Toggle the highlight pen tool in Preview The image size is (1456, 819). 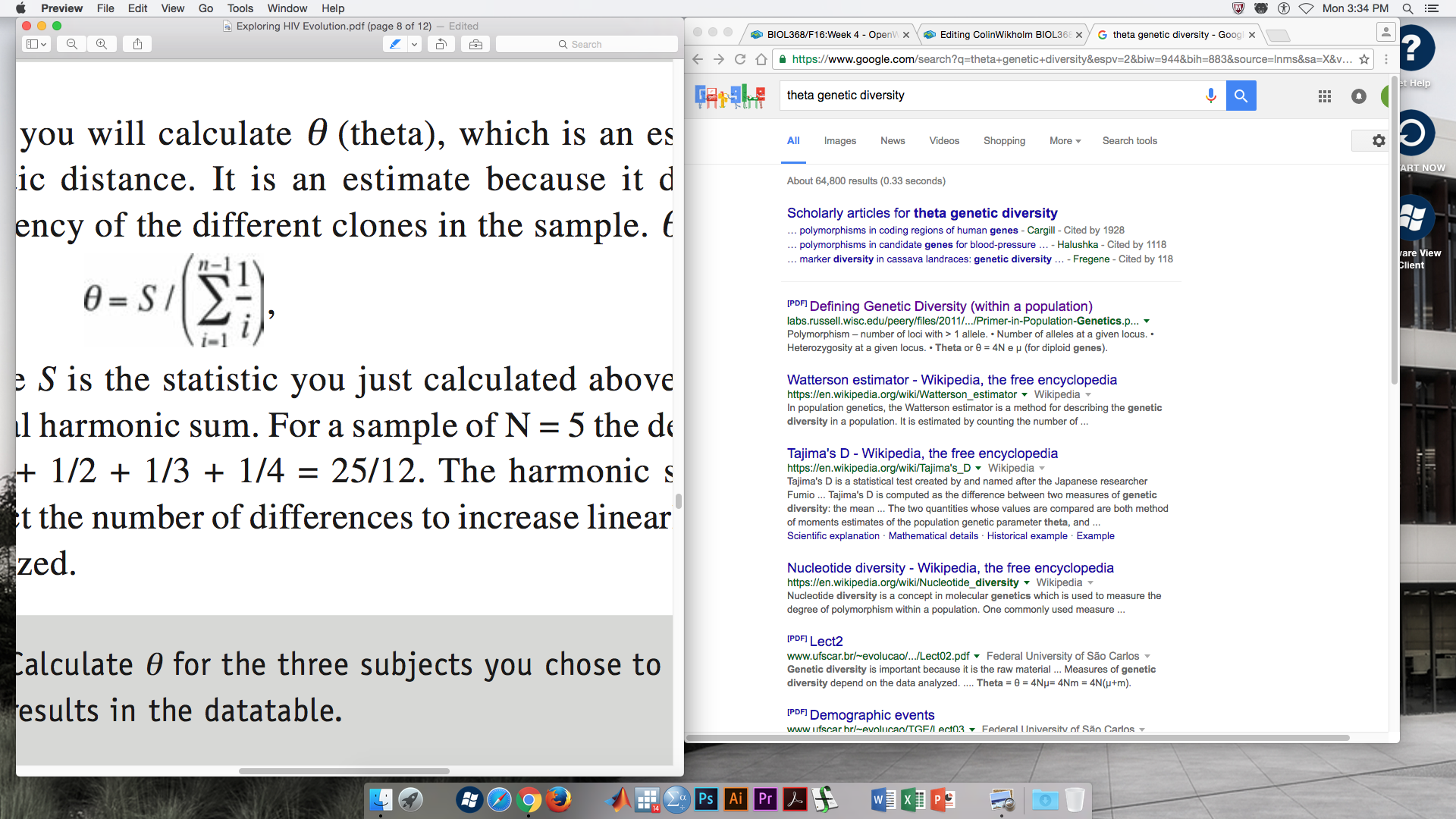pos(395,44)
